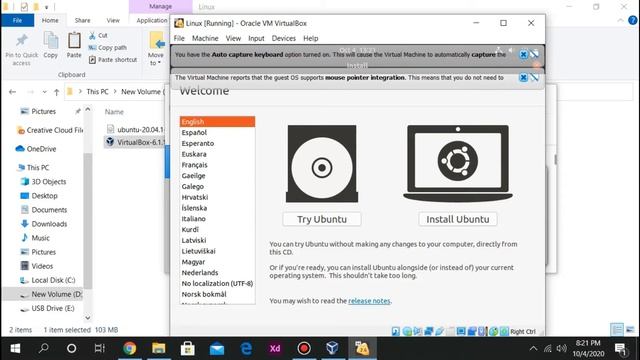
Task: Click the recording indicator in VirtualBox status bar
Action: click(472, 331)
